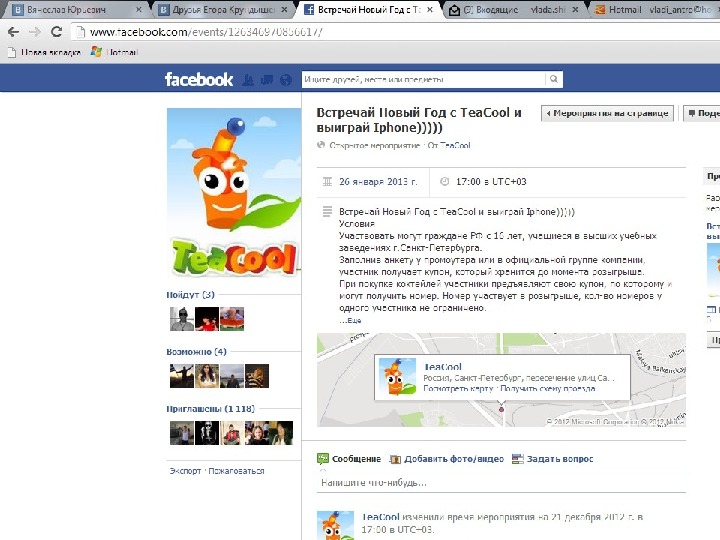Image resolution: width=720 pixels, height=540 pixels.
Task: Switch to the Входящие mail tab
Action: click(x=513, y=9)
